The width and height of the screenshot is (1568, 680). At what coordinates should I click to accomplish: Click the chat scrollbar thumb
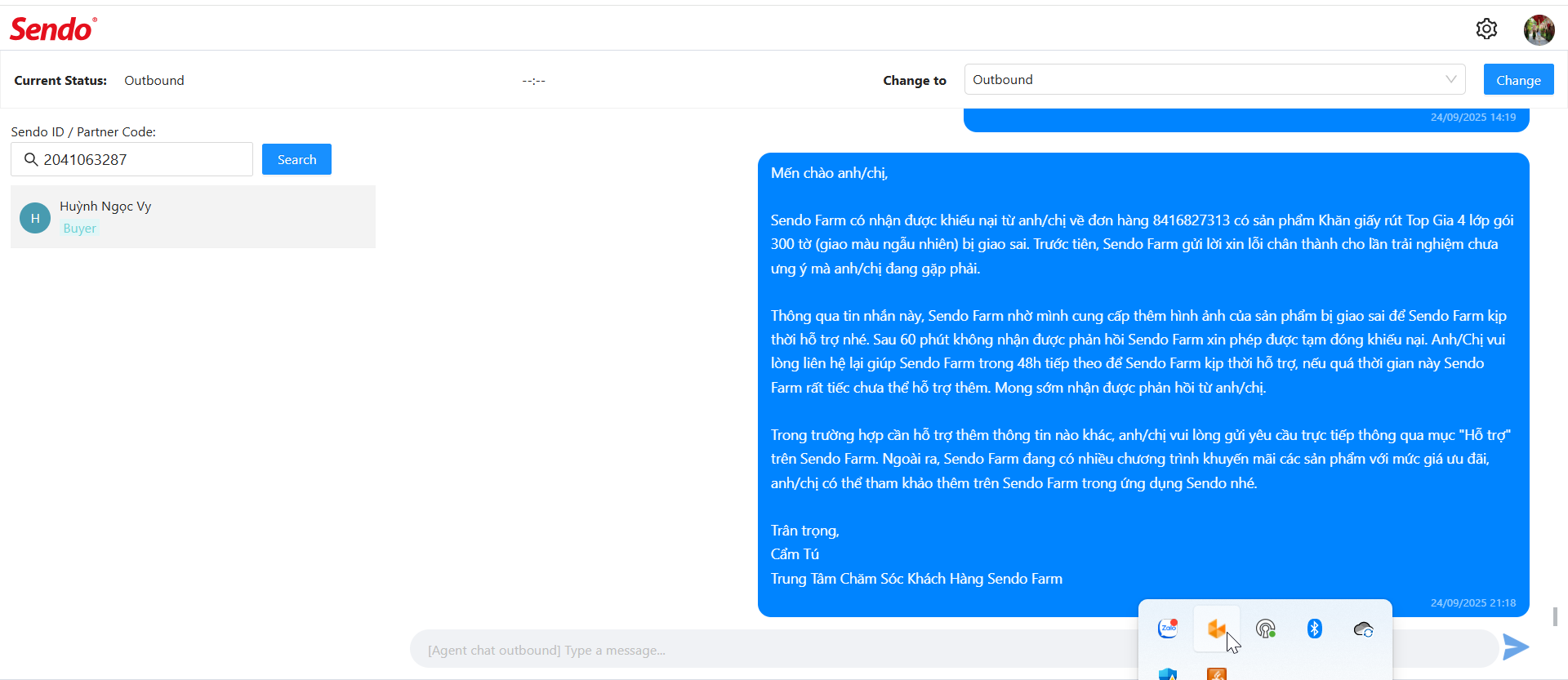tap(1555, 616)
